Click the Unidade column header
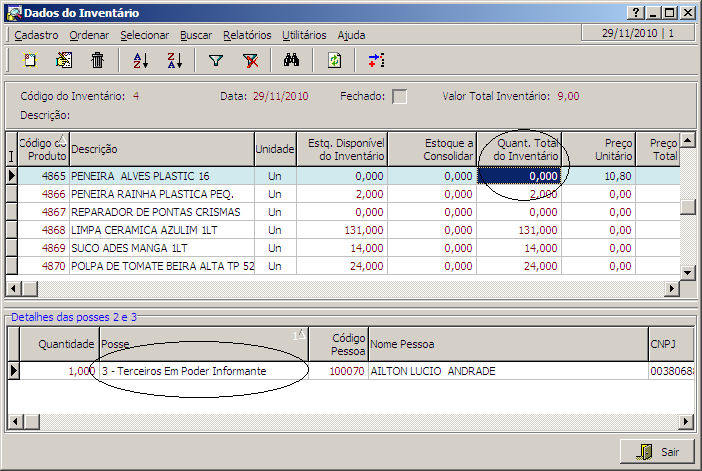Screen dimensions: 702x471 pyautogui.click(x=275, y=149)
